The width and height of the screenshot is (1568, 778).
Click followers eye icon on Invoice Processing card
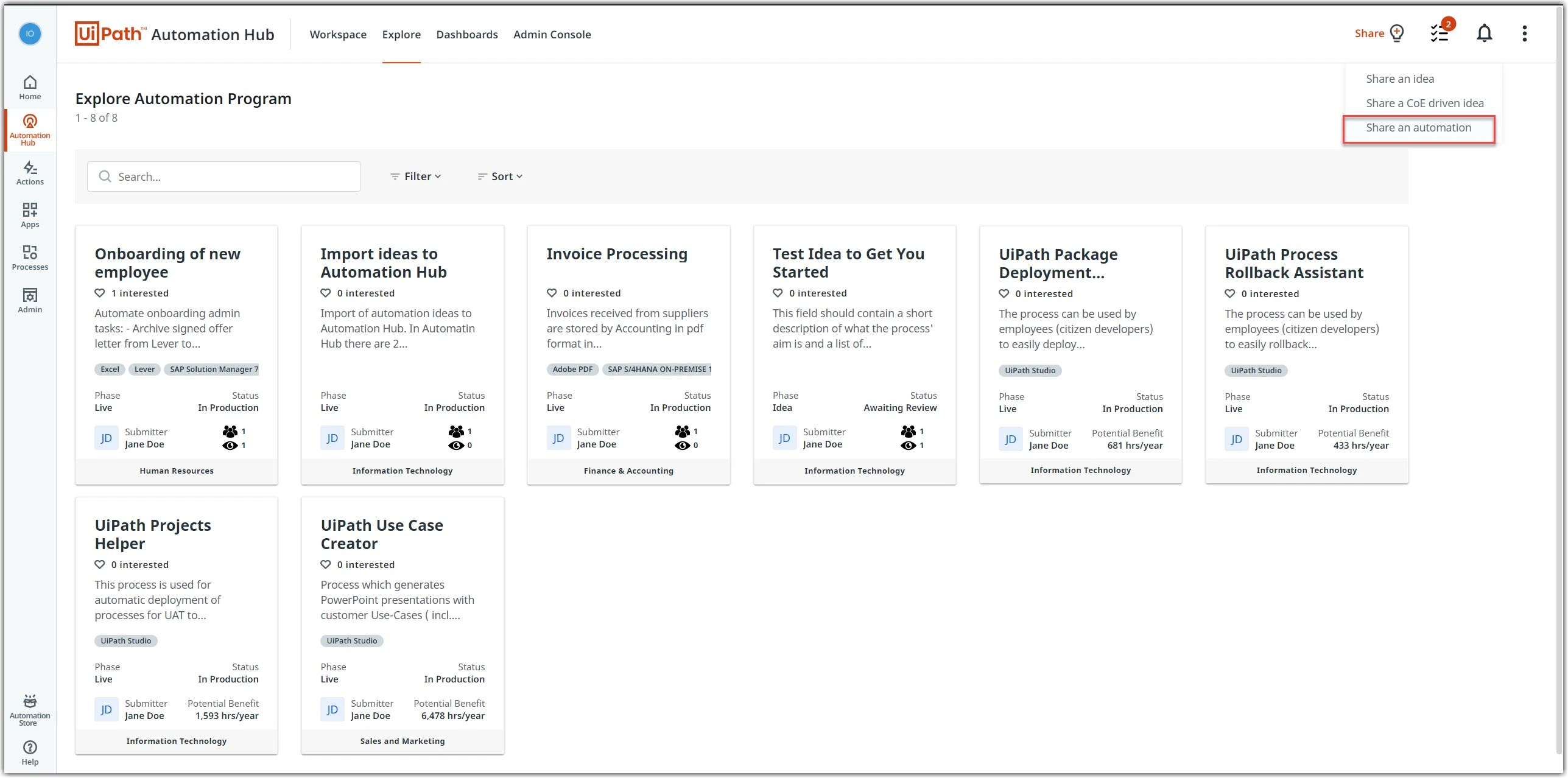[682, 445]
